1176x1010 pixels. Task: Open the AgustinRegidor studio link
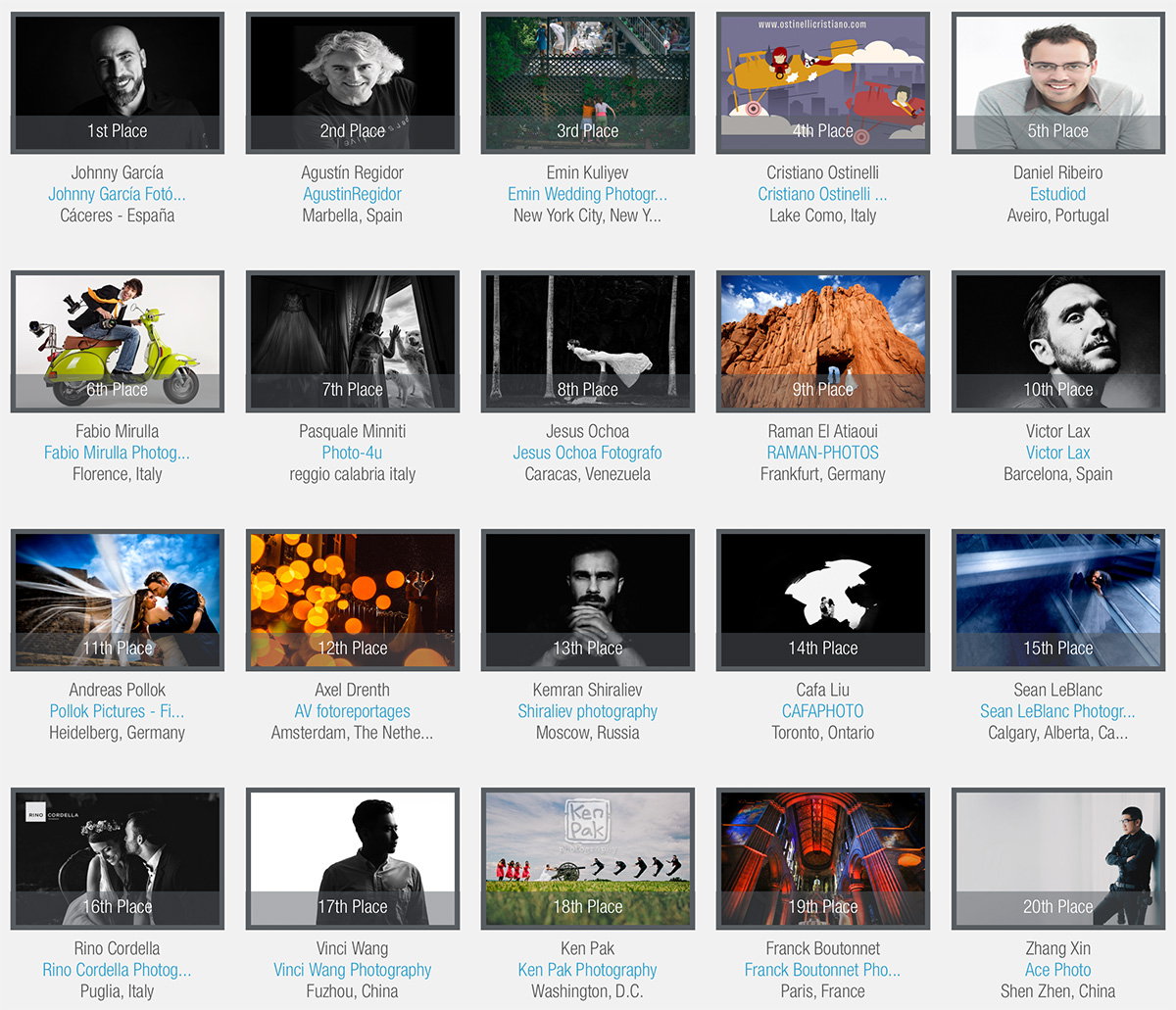(x=353, y=194)
